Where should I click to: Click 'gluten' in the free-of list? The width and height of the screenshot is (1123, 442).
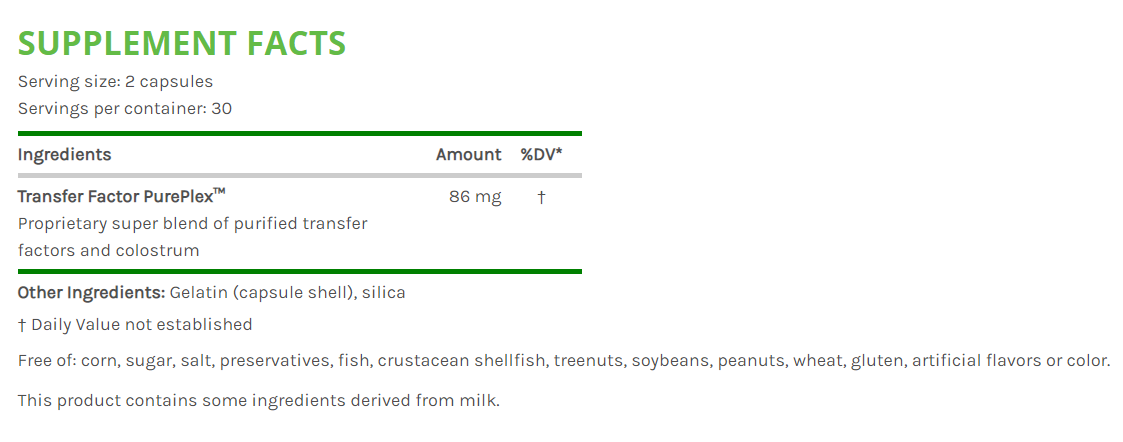(x=876, y=360)
